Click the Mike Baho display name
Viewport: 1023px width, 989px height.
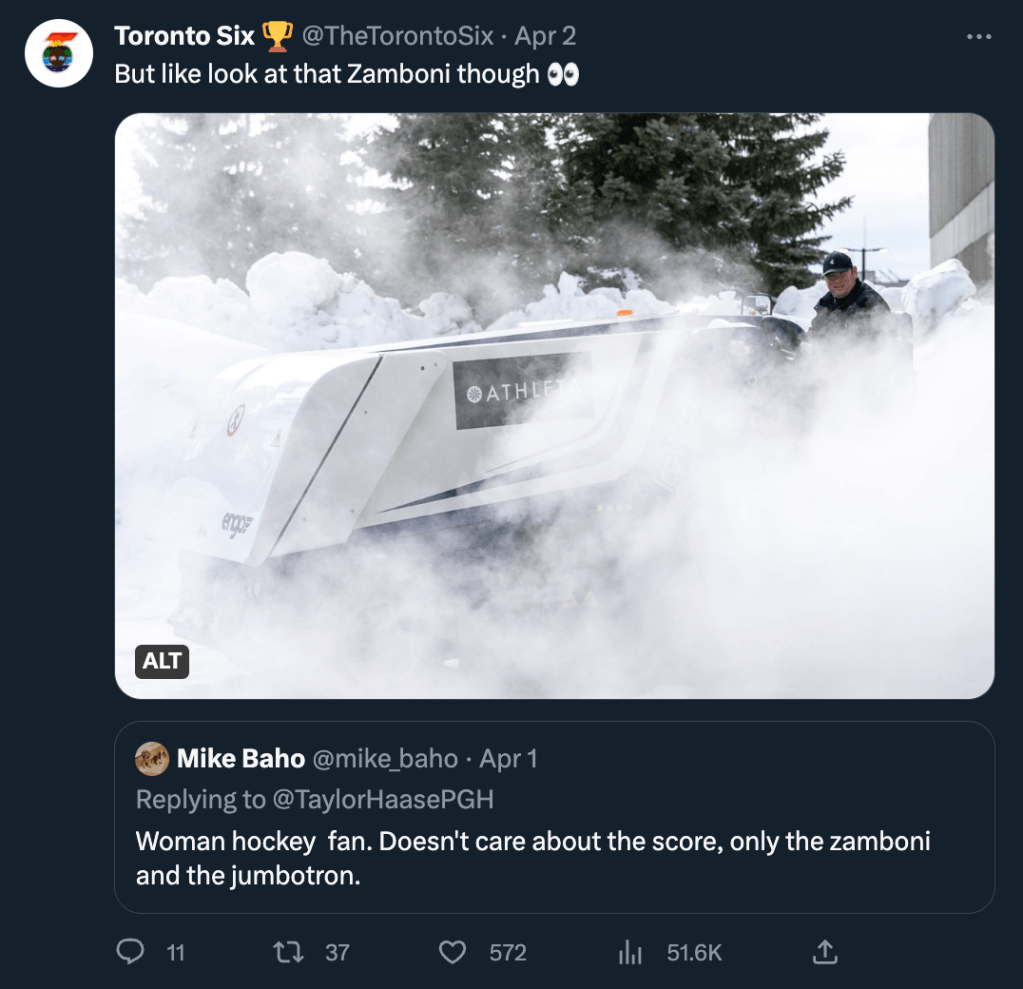(240, 759)
